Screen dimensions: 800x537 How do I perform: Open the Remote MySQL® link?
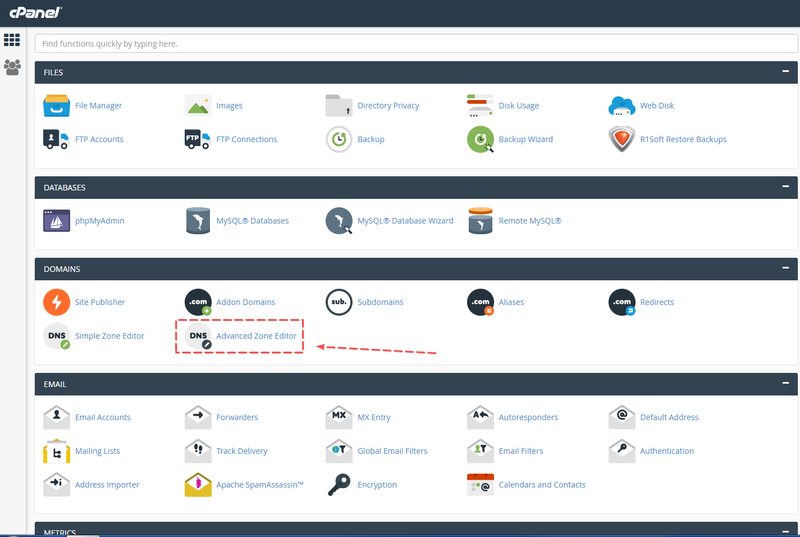[x=530, y=221]
